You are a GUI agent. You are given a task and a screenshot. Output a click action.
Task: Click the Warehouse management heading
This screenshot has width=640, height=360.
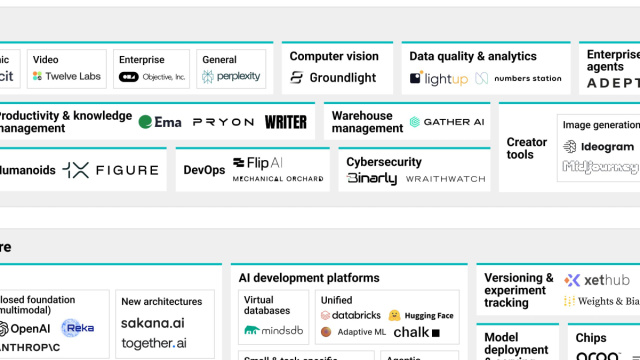[367, 122]
